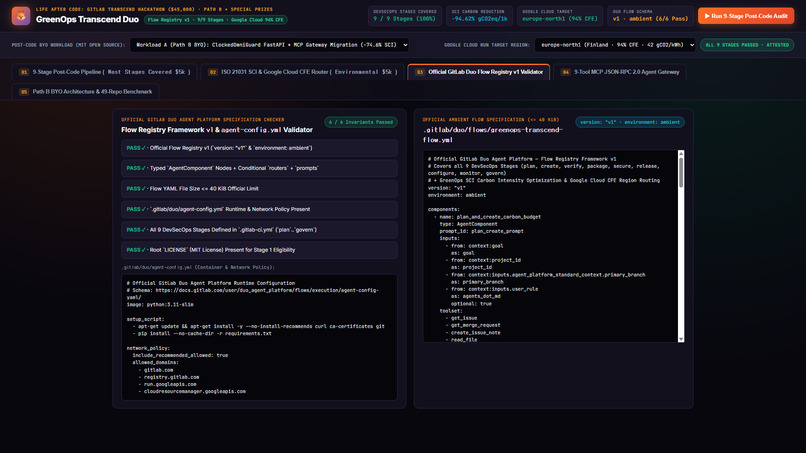The image size is (806, 453).
Task: Click the GreenOps app logo icon
Action: pos(21,15)
